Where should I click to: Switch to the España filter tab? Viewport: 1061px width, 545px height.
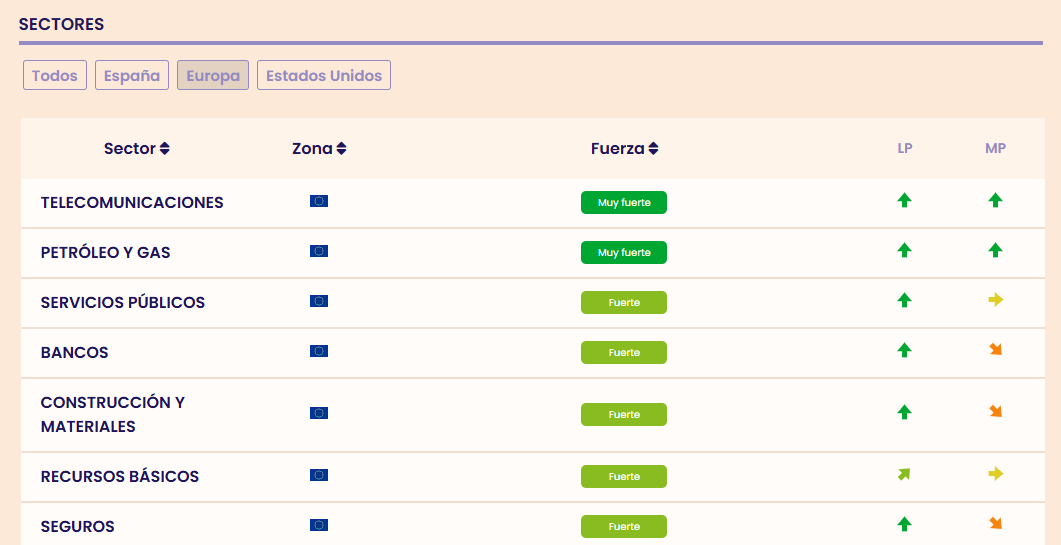coord(132,76)
